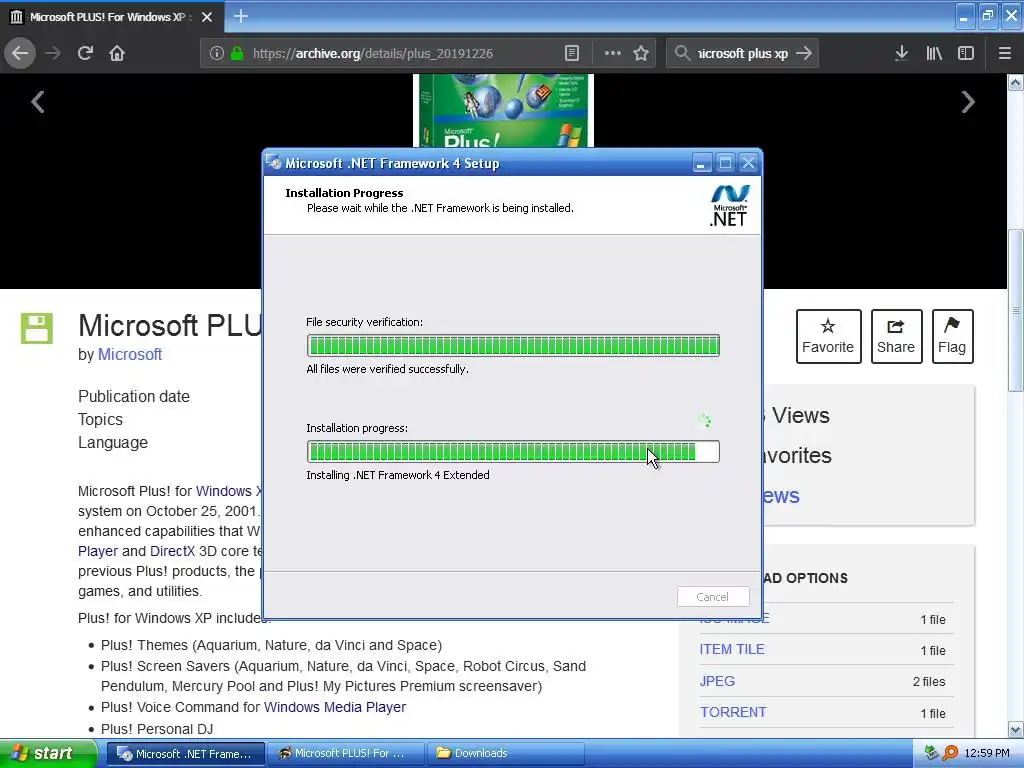Download the JPEG files option
The height and width of the screenshot is (768, 1024).
(x=717, y=681)
